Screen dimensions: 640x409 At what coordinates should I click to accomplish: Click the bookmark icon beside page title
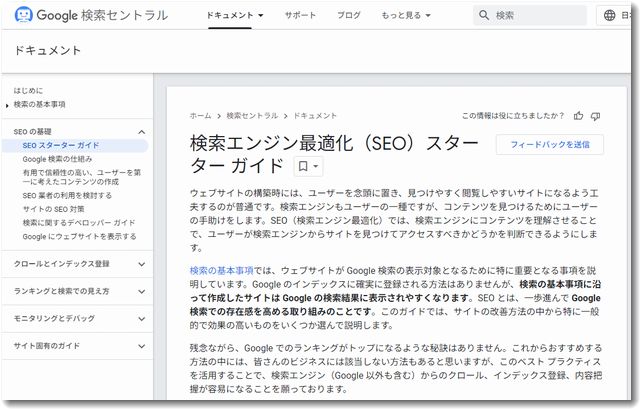tap(304, 166)
